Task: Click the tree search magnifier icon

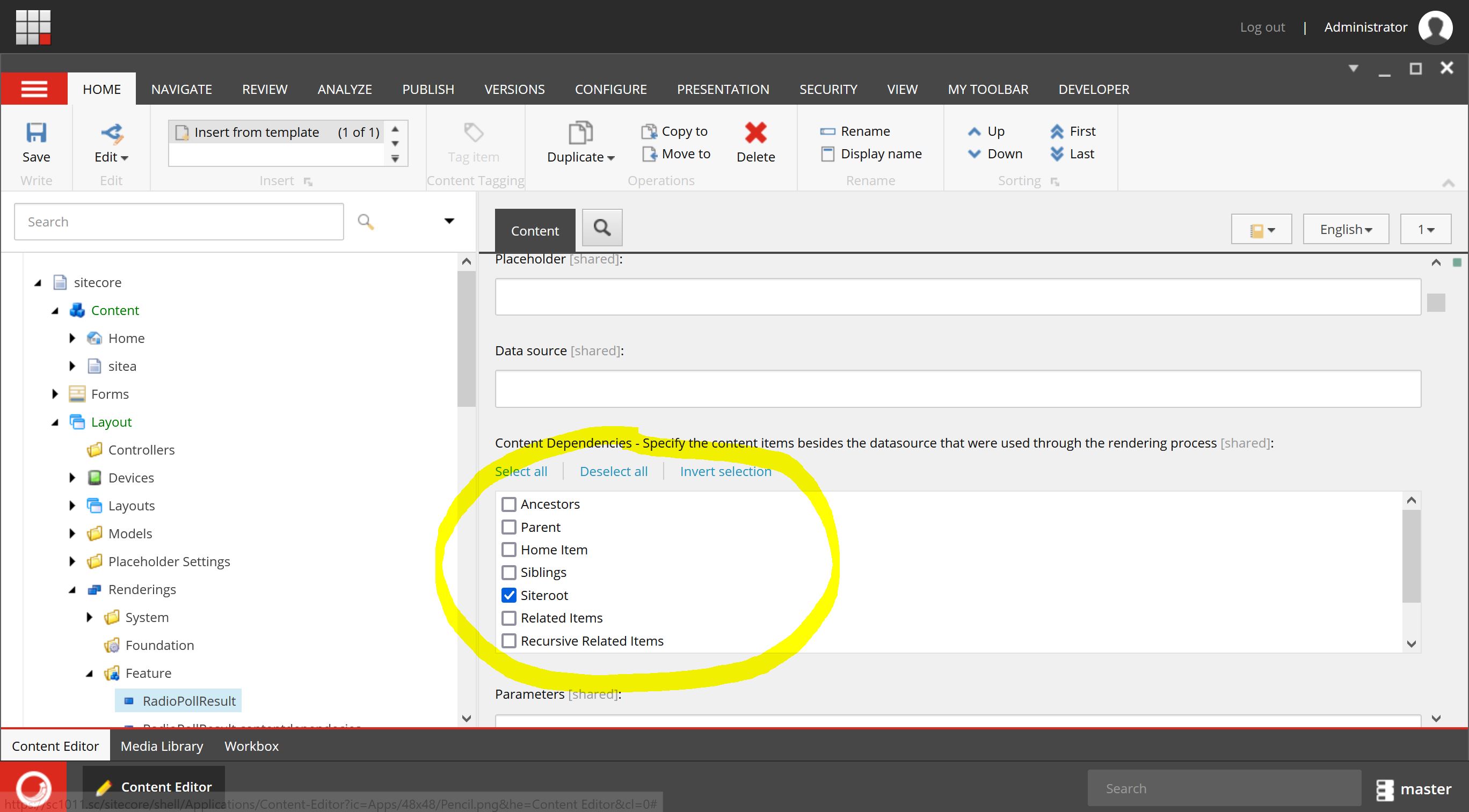Action: [366, 222]
